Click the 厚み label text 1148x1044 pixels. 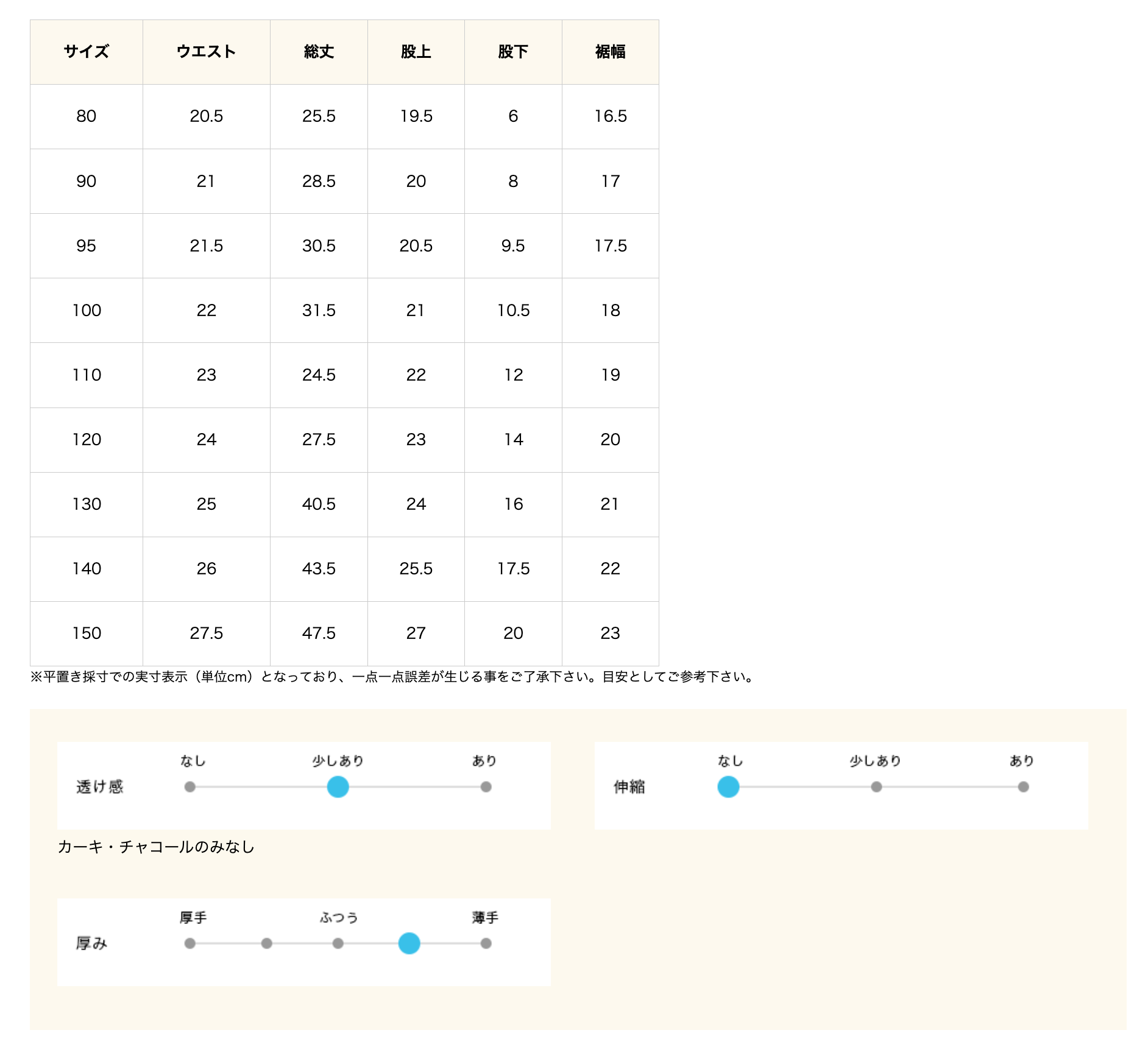pyautogui.click(x=91, y=943)
